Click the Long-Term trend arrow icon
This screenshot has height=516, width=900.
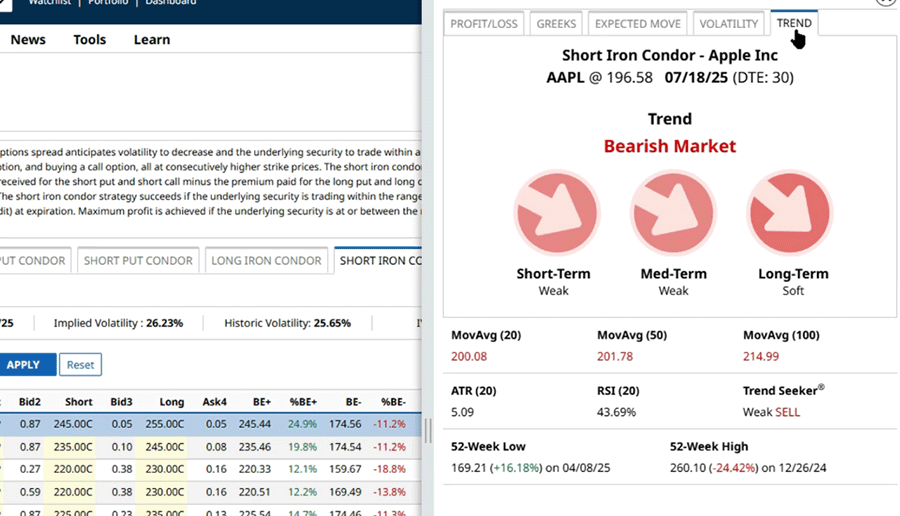tap(790, 213)
